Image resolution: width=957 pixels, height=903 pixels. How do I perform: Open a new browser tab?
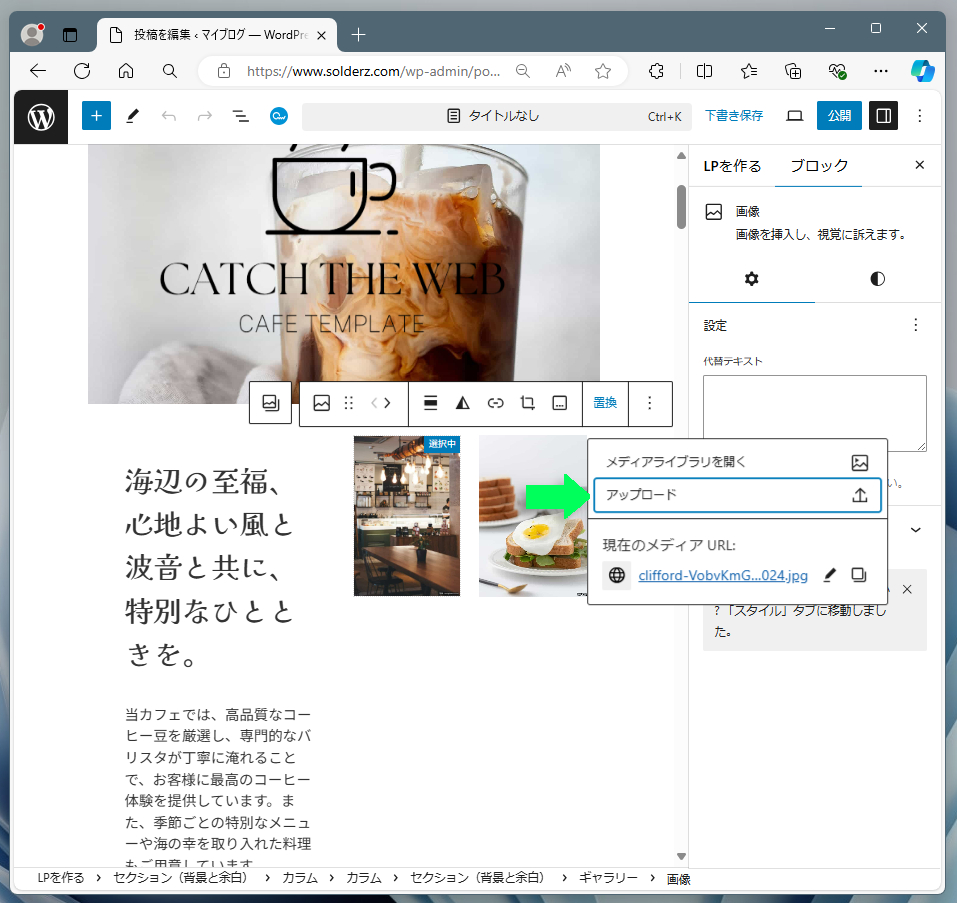click(358, 35)
